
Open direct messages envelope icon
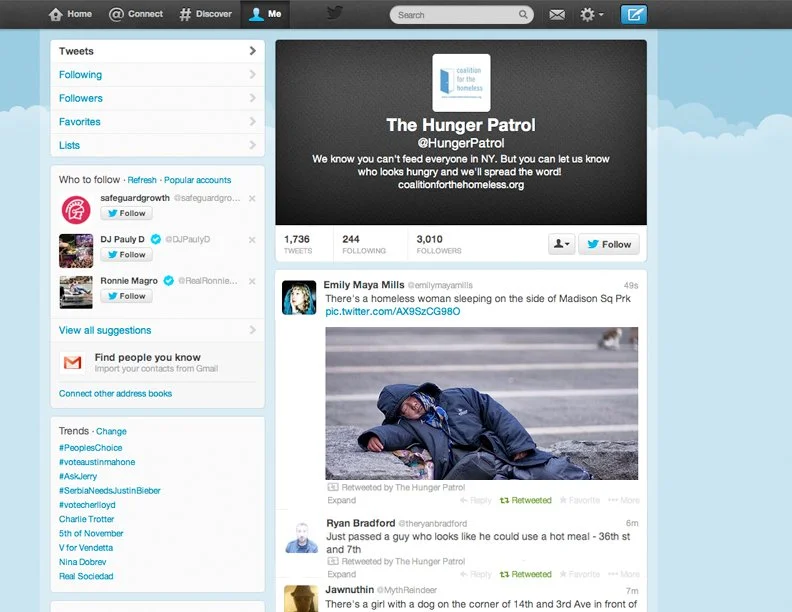point(557,15)
